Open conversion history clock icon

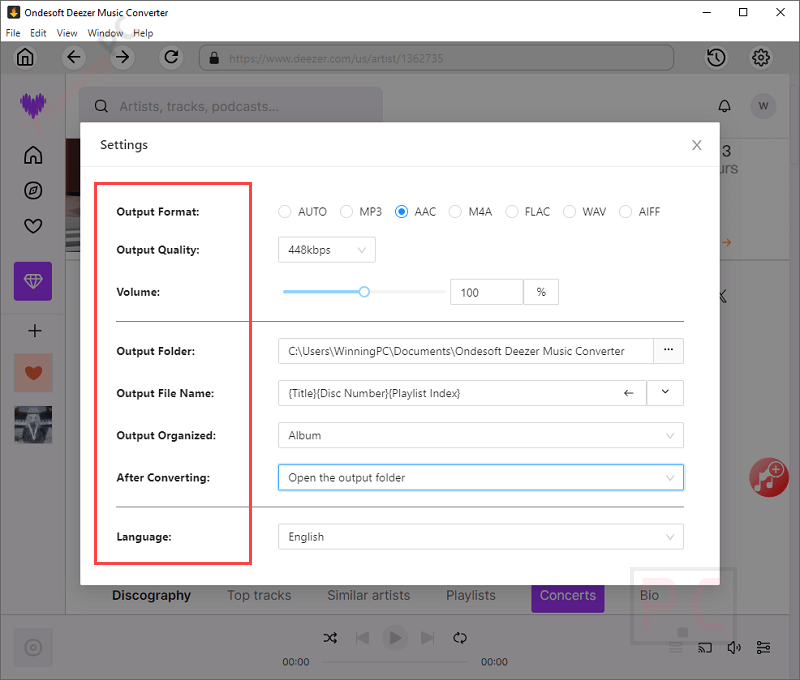tap(716, 58)
